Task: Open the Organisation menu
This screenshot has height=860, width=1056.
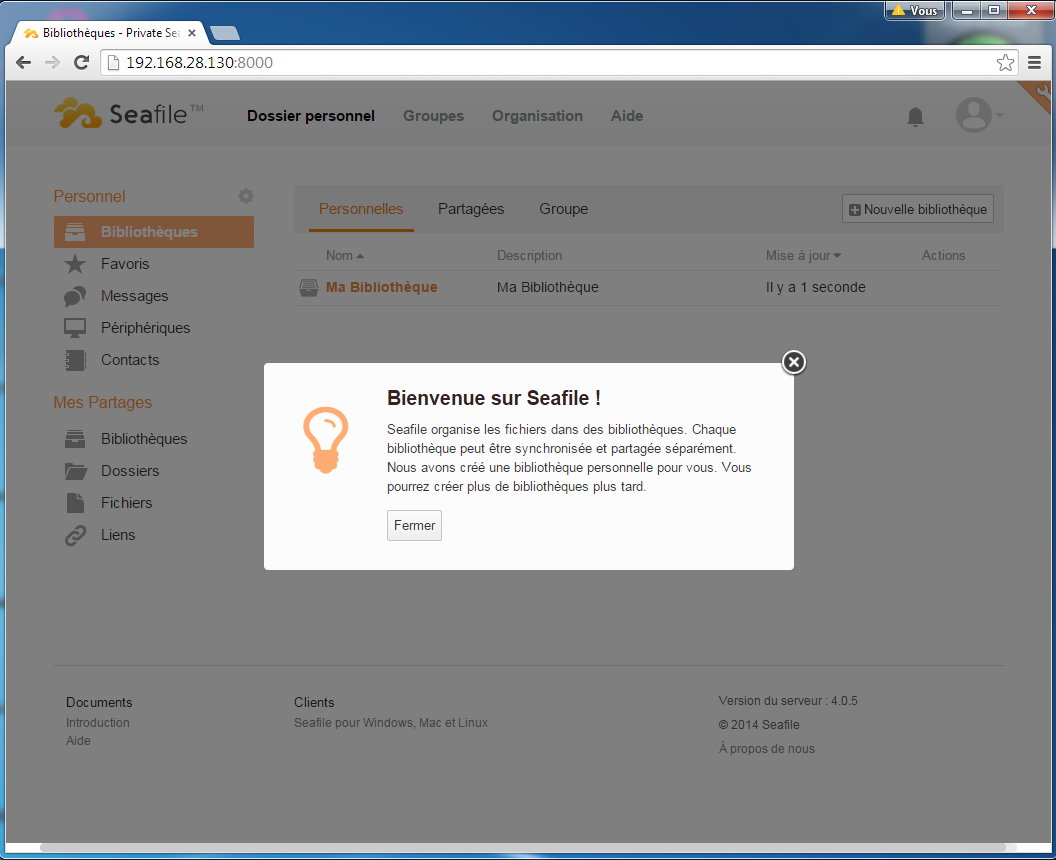Action: (x=537, y=116)
